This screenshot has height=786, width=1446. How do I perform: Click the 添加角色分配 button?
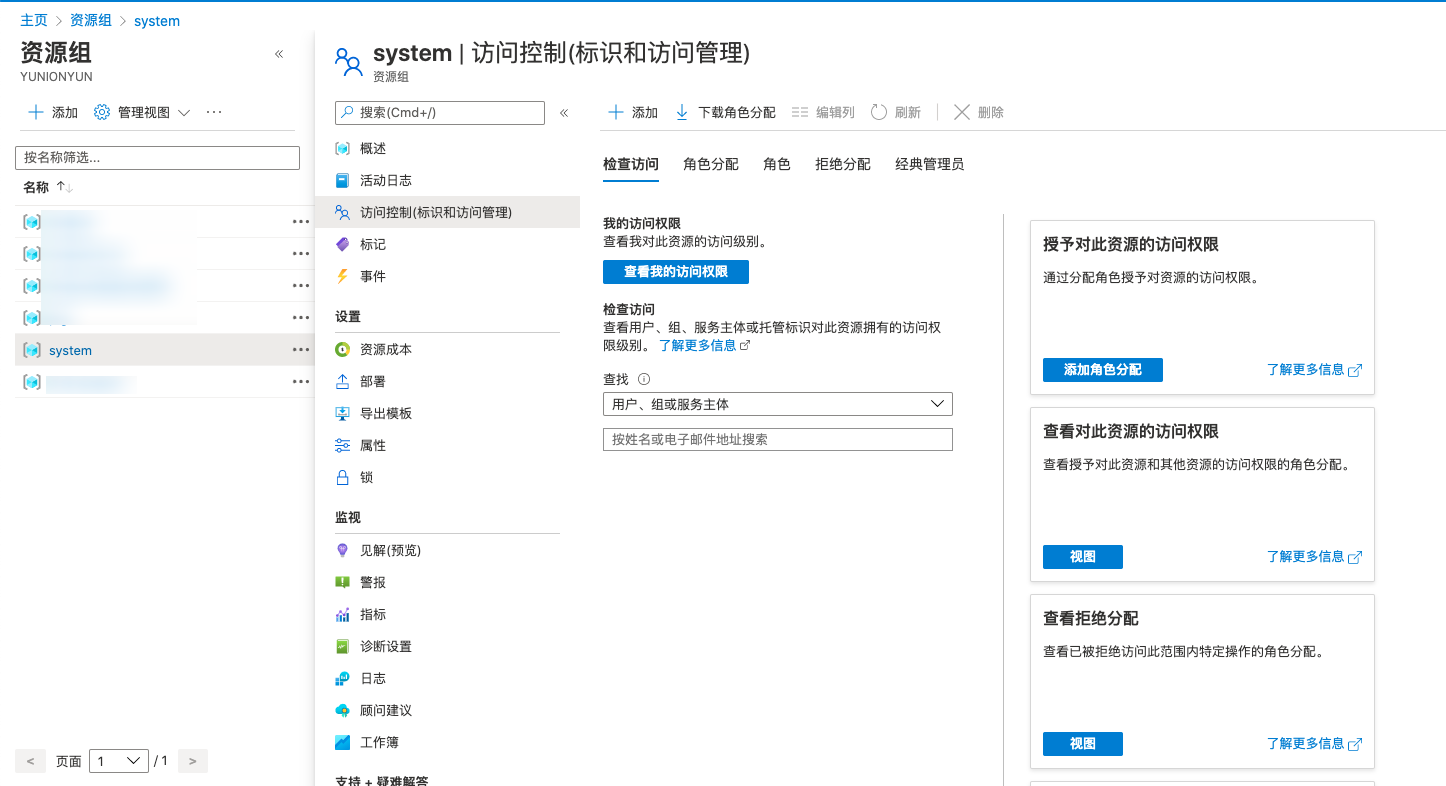(1102, 370)
